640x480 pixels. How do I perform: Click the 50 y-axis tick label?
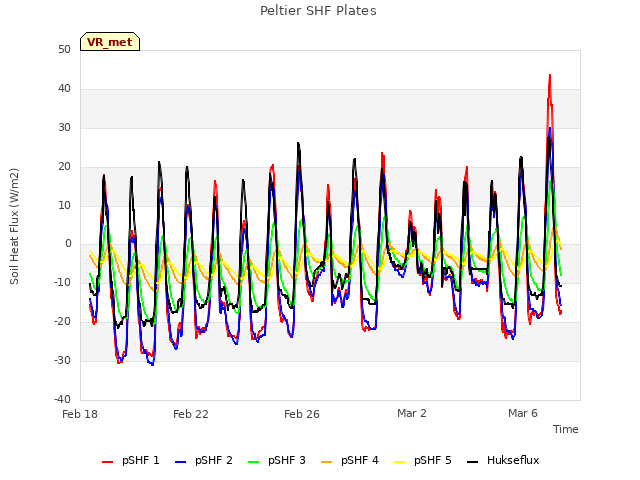(64, 50)
